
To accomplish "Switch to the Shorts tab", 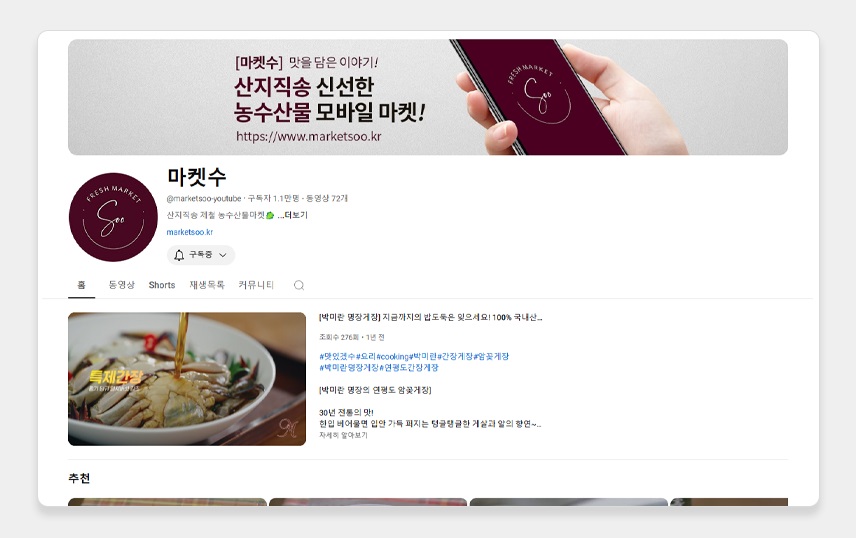I will (162, 285).
